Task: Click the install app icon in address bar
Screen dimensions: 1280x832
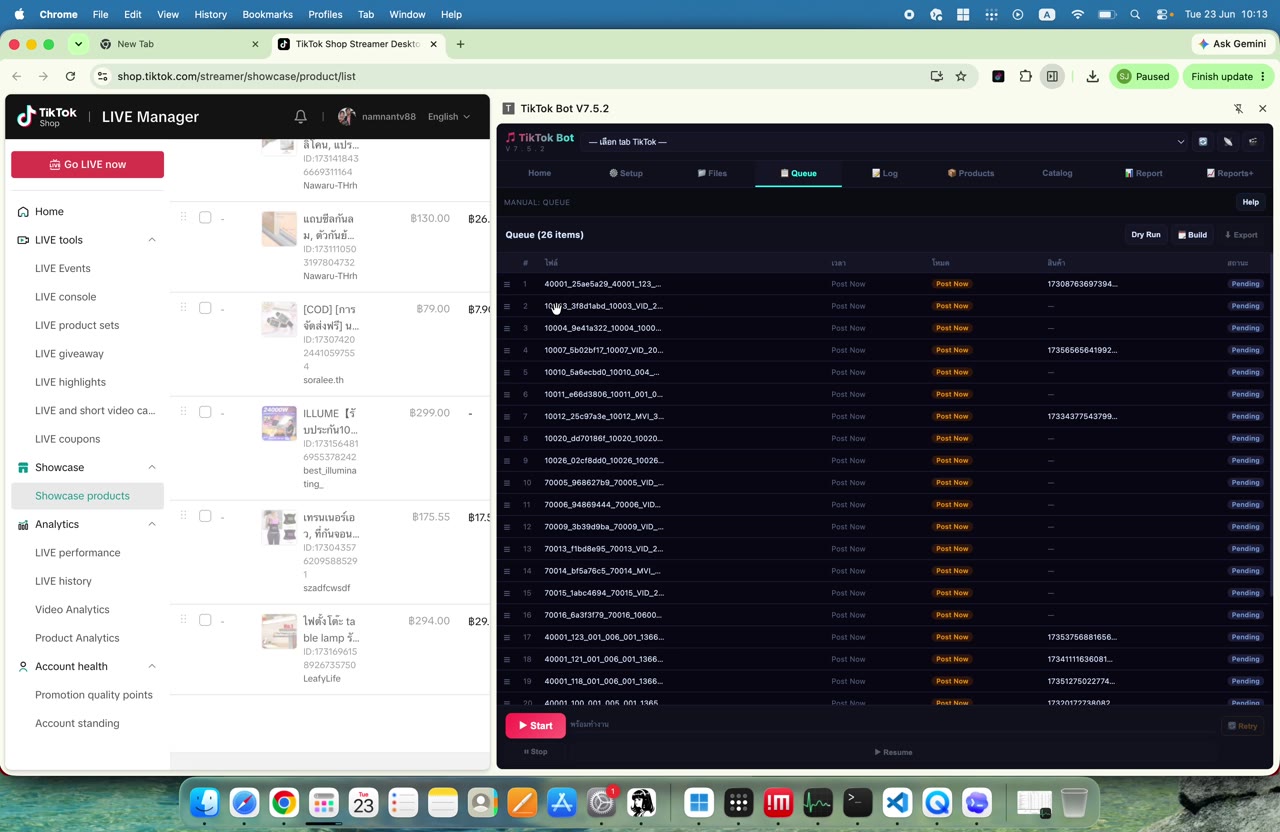Action: point(936,76)
